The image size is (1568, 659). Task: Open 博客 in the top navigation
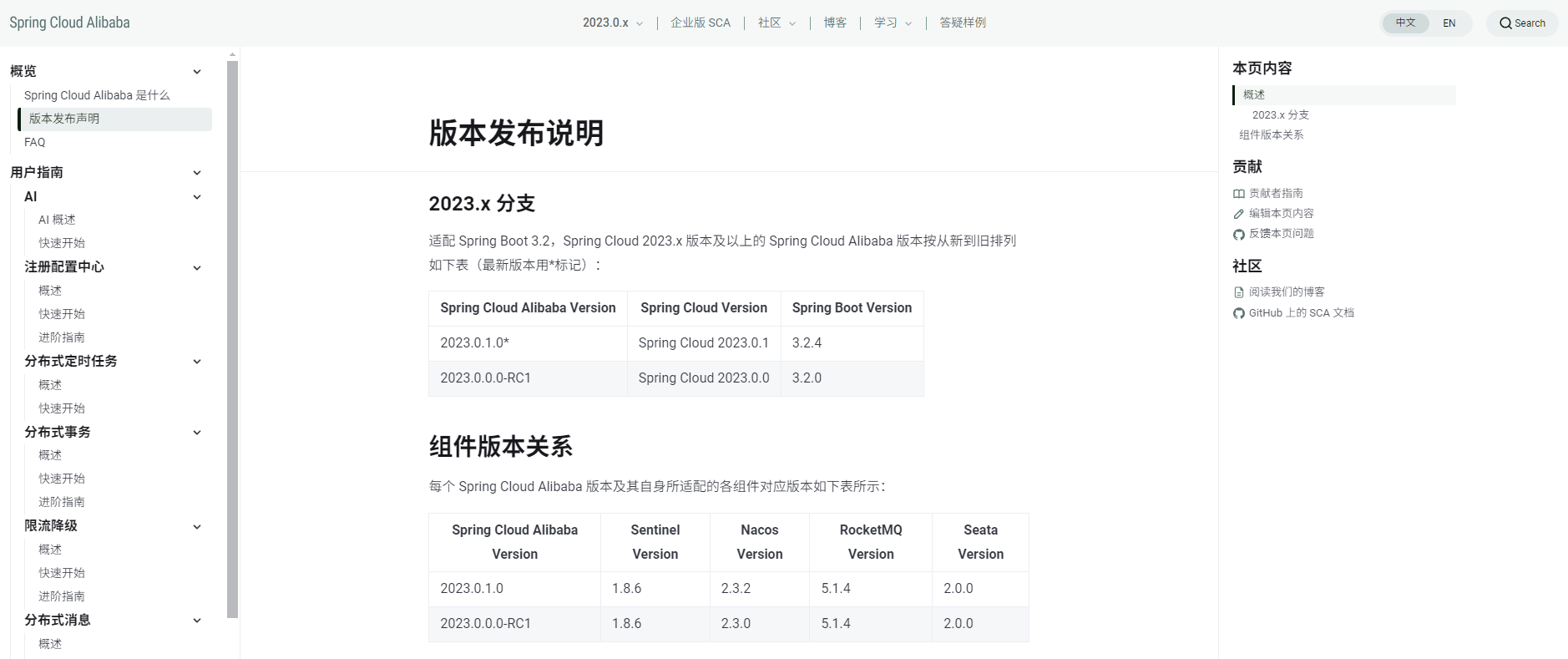[835, 23]
